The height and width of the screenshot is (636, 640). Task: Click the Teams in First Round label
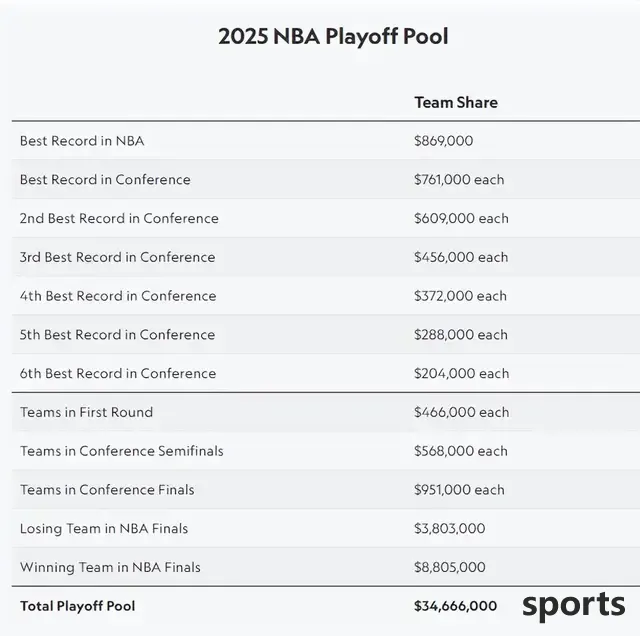coord(87,412)
